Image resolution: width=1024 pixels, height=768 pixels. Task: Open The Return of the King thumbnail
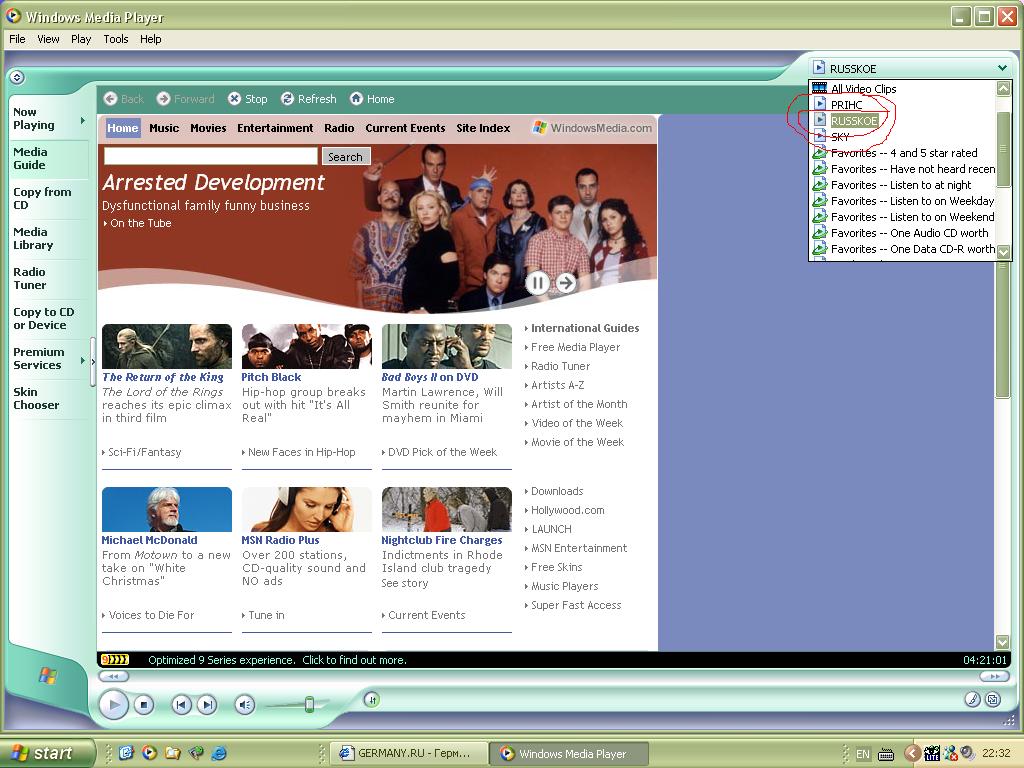[167, 346]
